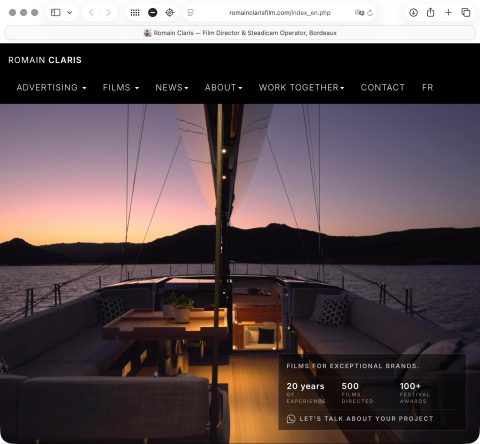The height and width of the screenshot is (444, 480).
Task: Switch language to FR
Action: coord(427,87)
